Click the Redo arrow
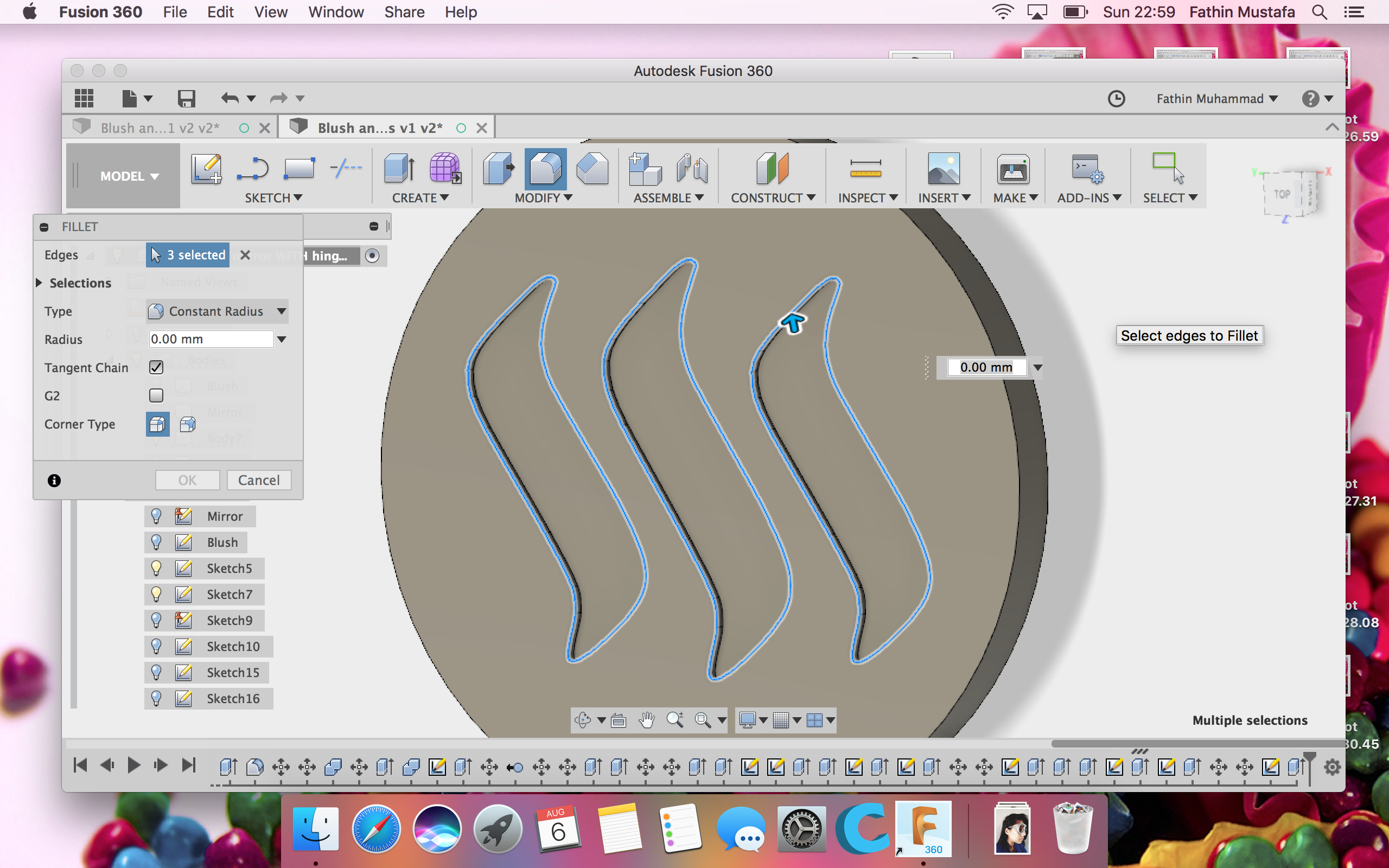Image resolution: width=1389 pixels, height=868 pixels. click(278, 98)
